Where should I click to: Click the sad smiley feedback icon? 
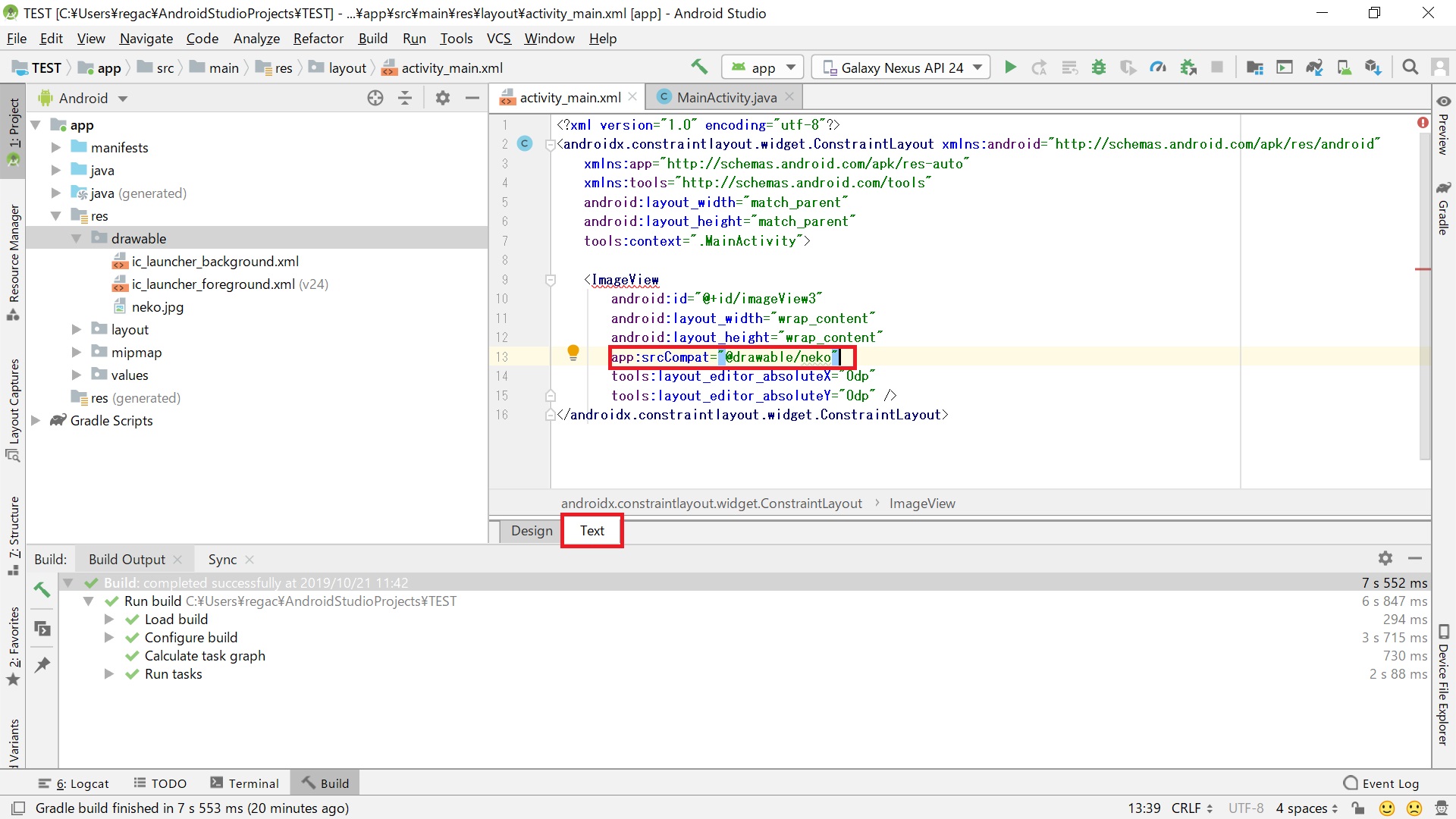[x=1415, y=808]
